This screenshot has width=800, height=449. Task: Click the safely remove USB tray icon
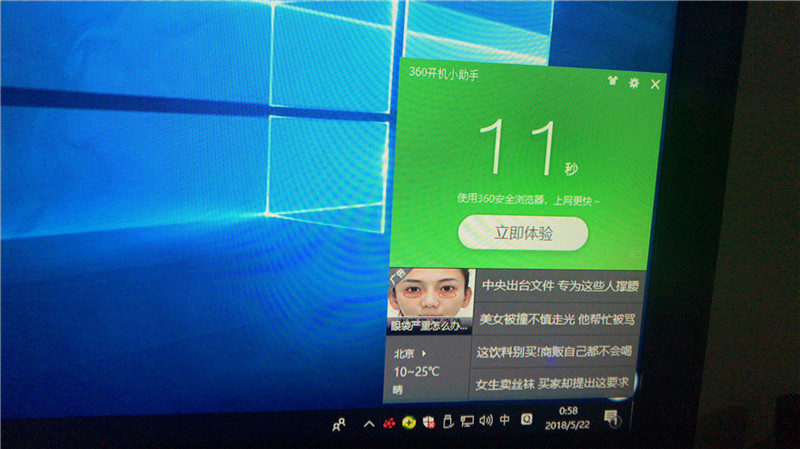point(448,421)
